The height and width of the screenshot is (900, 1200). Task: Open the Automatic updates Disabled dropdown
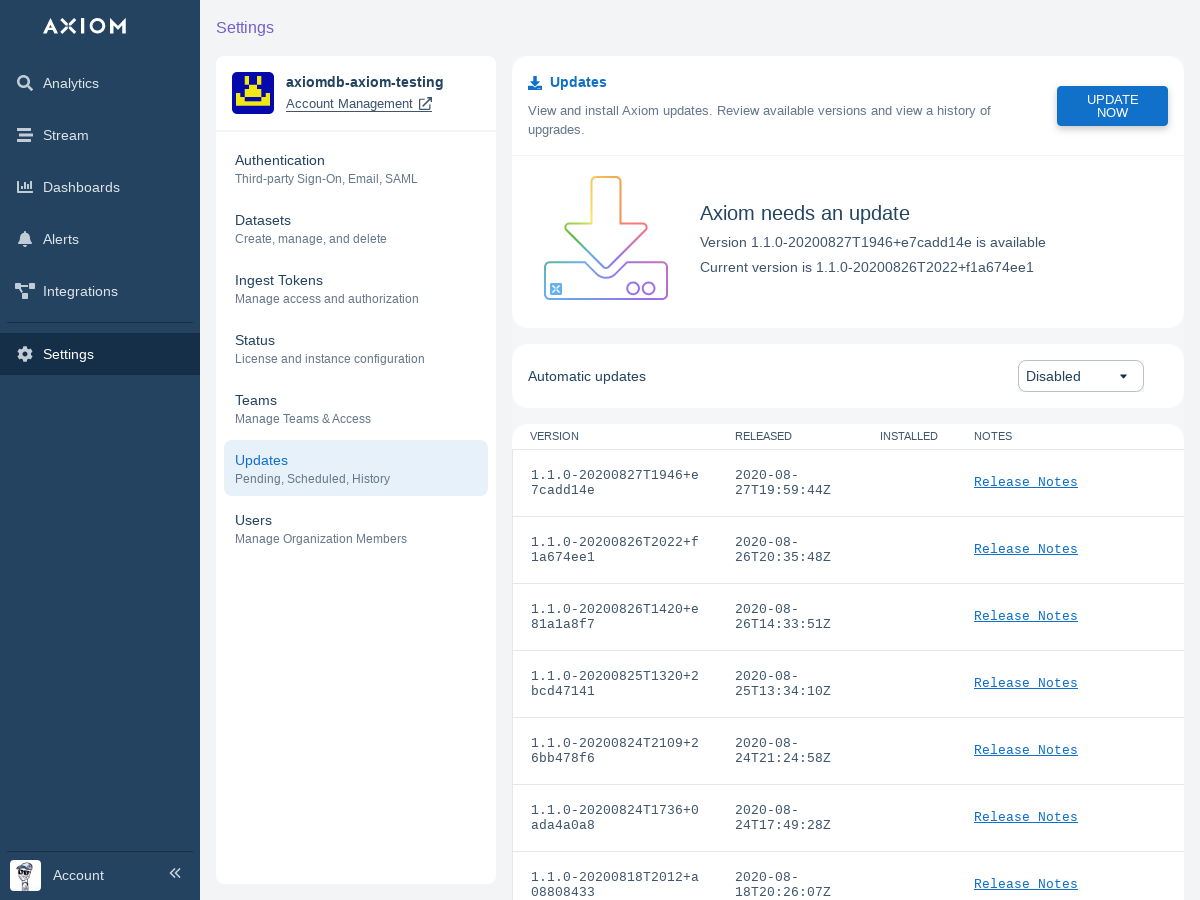pyautogui.click(x=1080, y=376)
